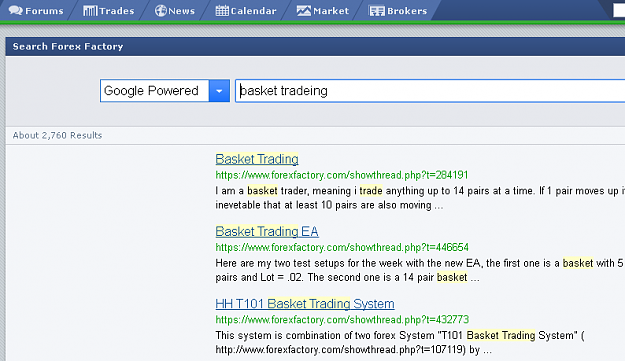The image size is (625, 361).
Task: Click the 'About 2,760 Results' text
Action: click(x=57, y=135)
